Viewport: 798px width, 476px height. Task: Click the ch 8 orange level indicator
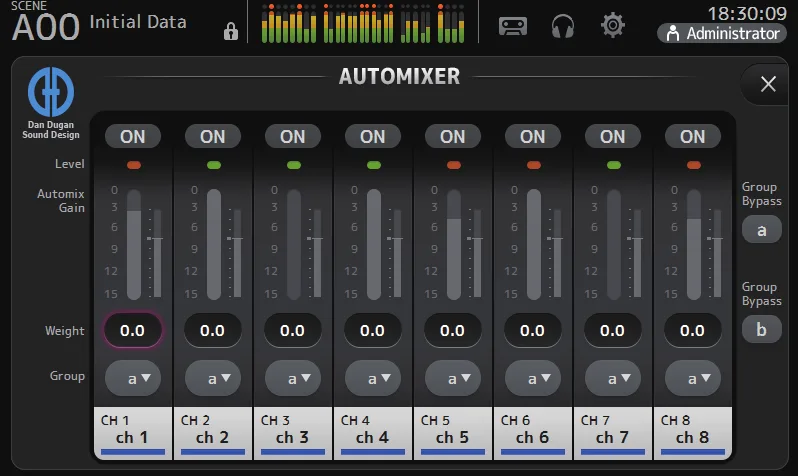(694, 165)
